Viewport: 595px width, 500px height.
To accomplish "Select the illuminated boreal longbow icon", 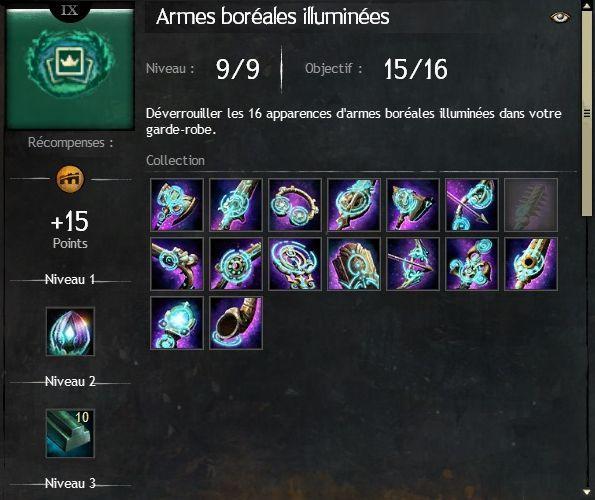I will click(472, 205).
